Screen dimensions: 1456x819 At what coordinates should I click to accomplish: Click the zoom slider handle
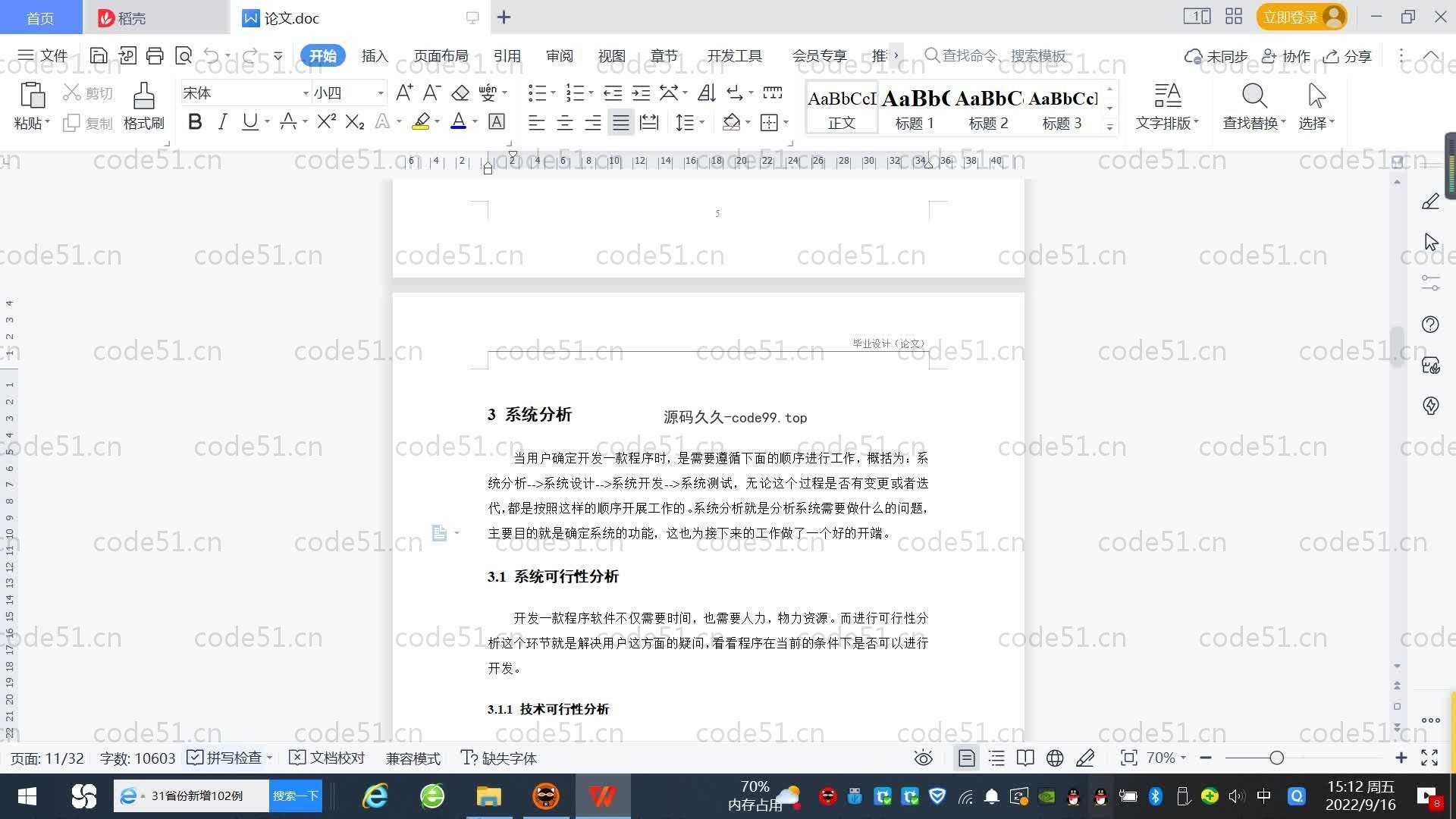pos(1277,758)
